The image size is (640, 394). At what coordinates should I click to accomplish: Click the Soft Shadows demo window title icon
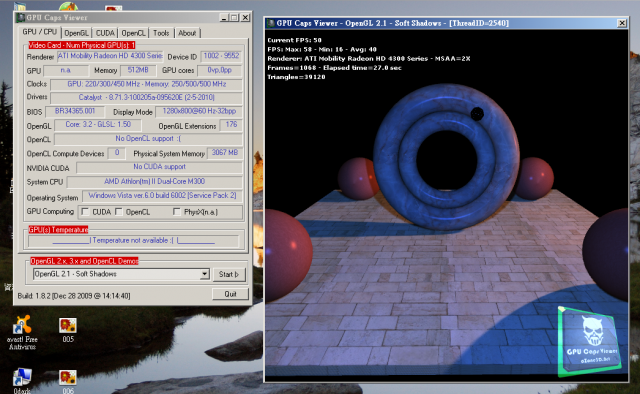click(271, 23)
